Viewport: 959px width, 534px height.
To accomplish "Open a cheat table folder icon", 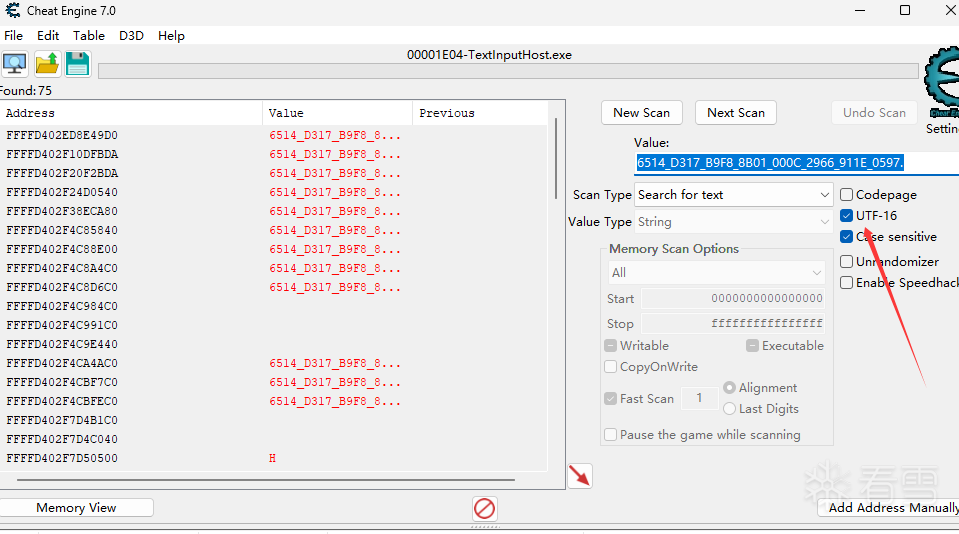I will (47, 64).
